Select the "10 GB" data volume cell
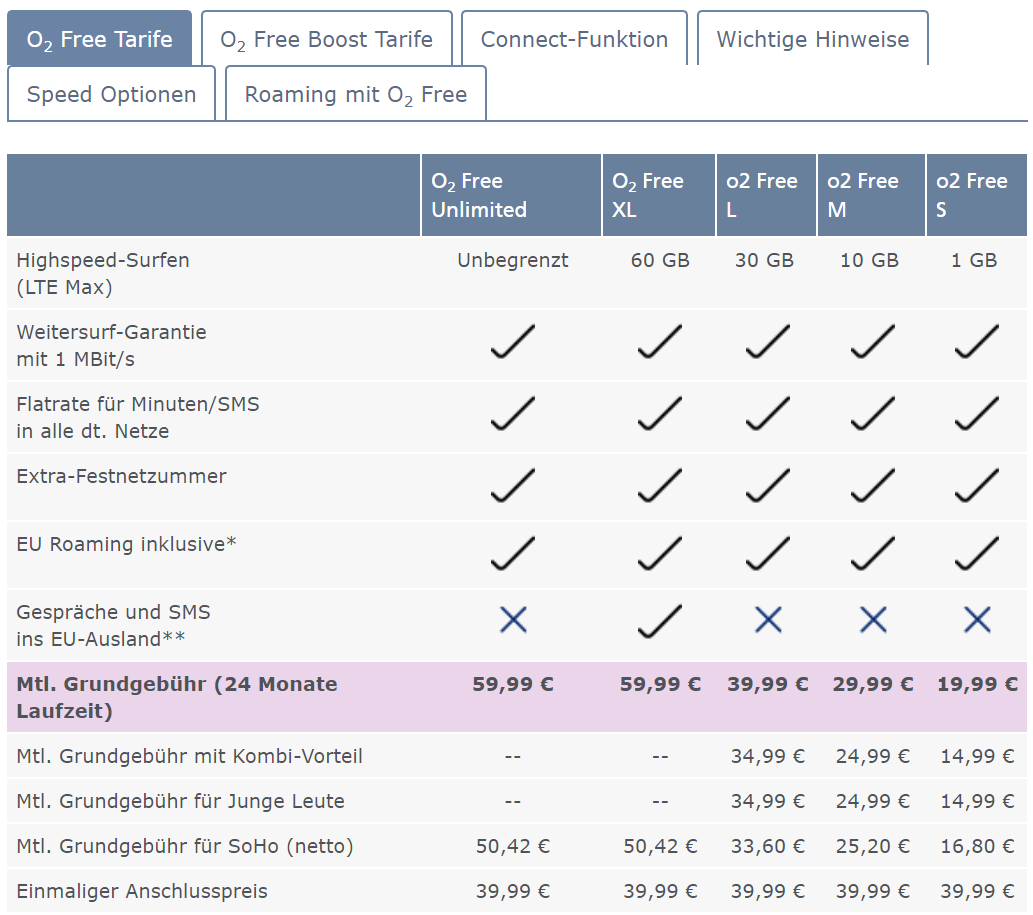This screenshot has height=915, width=1033. (x=869, y=260)
